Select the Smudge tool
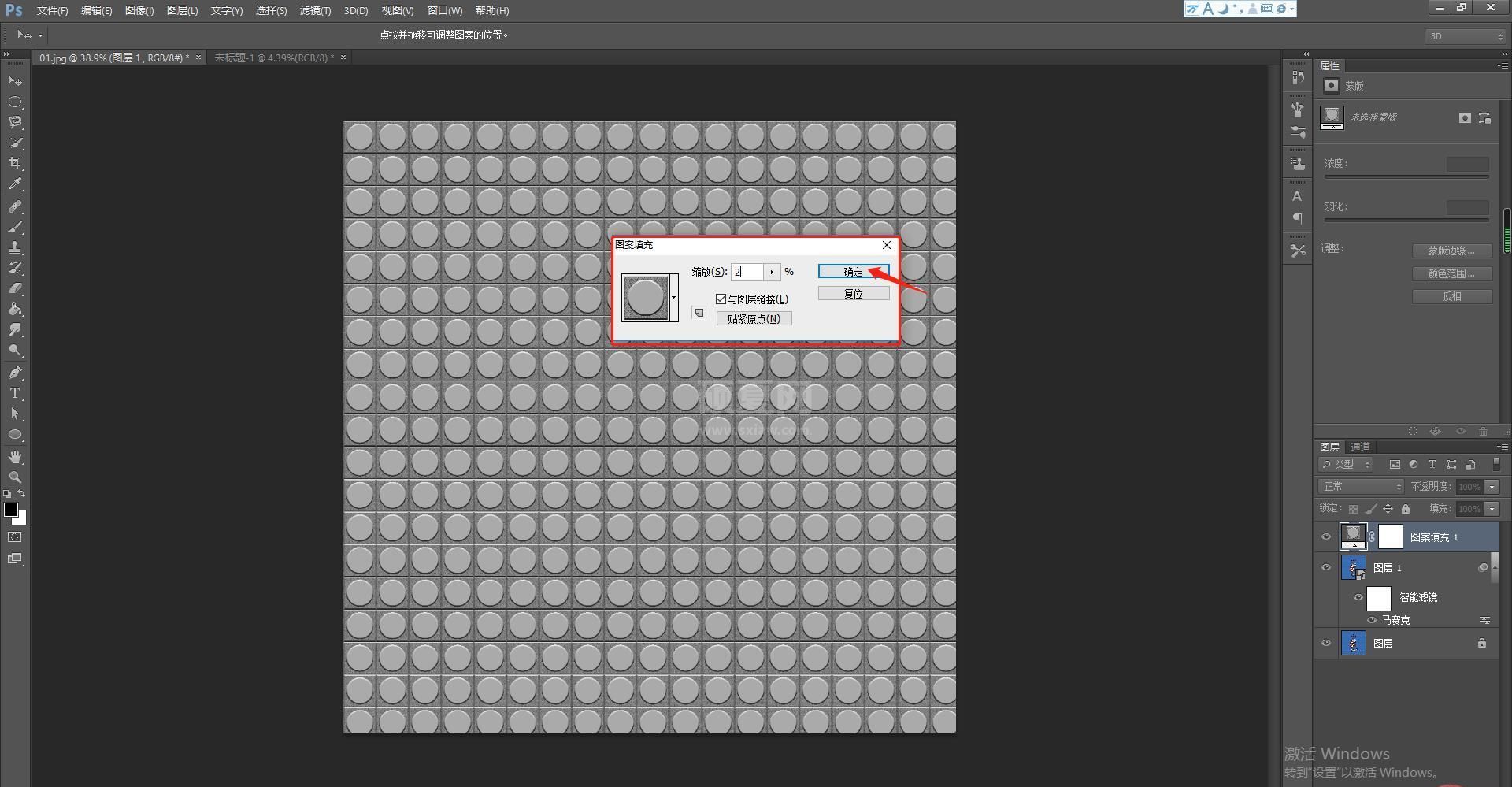Viewport: 1512px width, 787px height. (15, 329)
